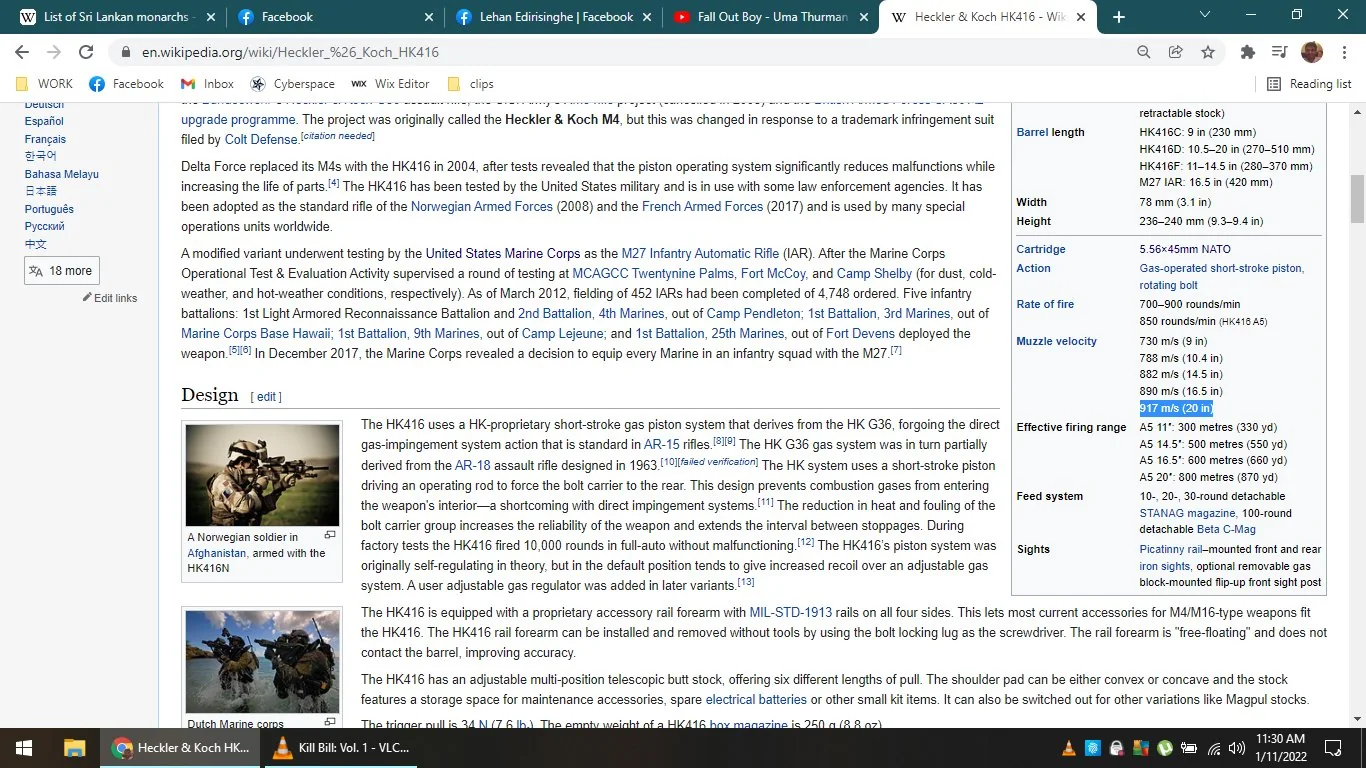Switch to the Lehan Edirisinghe Facebook tab
The height and width of the screenshot is (768, 1366).
554,17
